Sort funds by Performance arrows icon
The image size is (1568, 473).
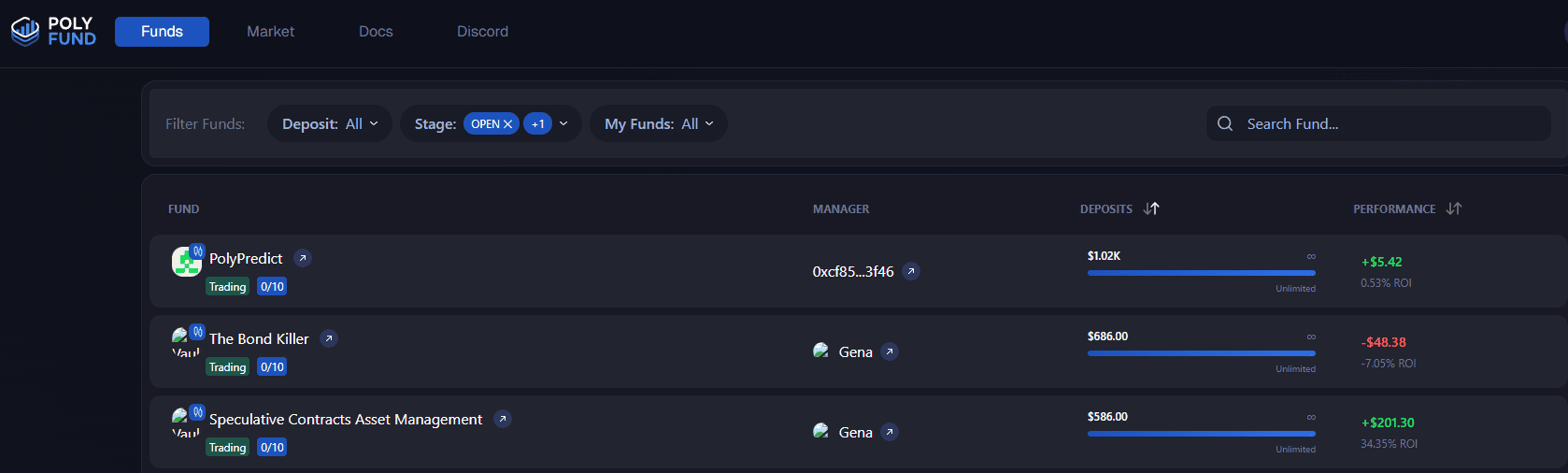[x=1453, y=208]
